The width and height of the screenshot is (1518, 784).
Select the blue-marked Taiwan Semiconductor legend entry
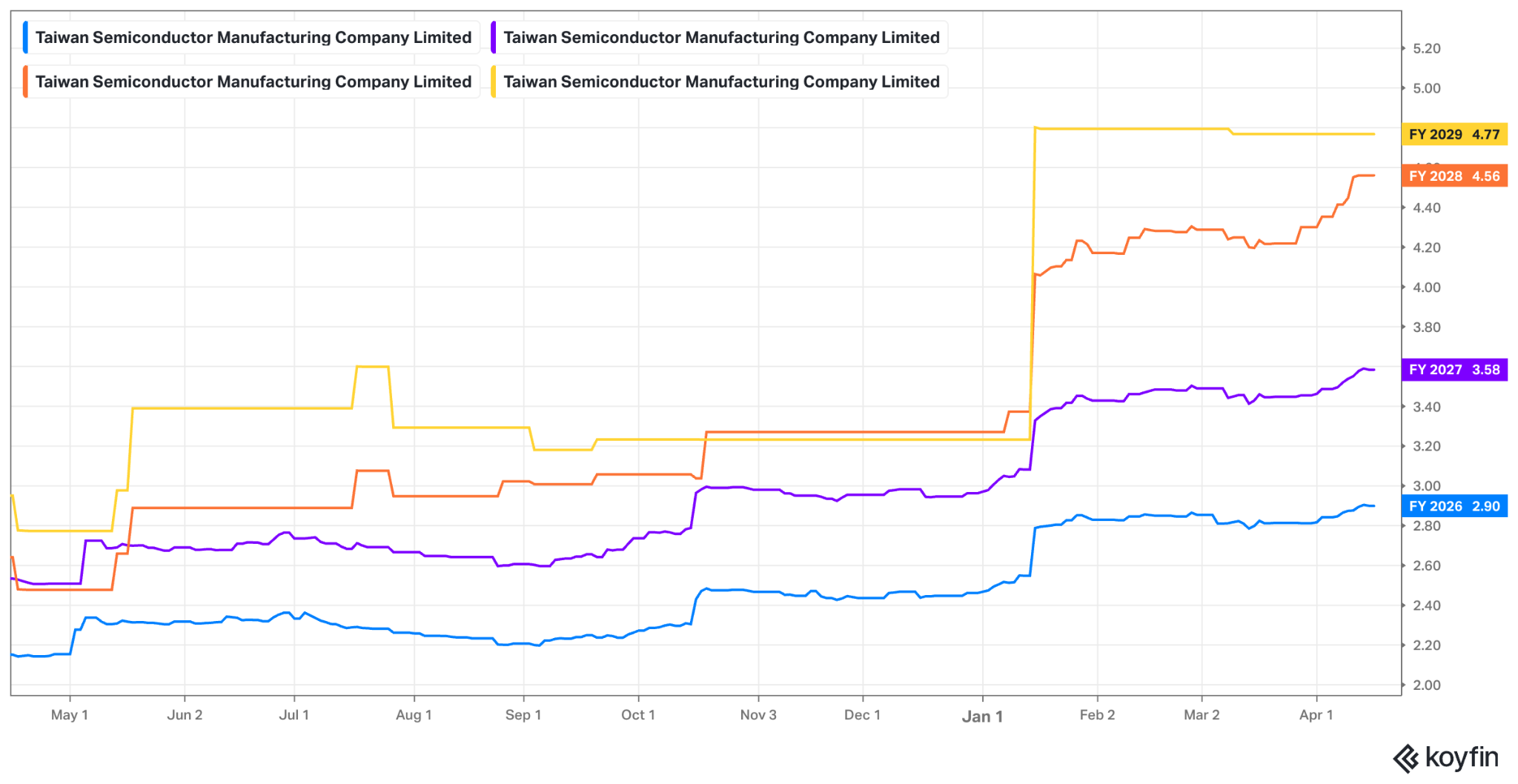251,37
